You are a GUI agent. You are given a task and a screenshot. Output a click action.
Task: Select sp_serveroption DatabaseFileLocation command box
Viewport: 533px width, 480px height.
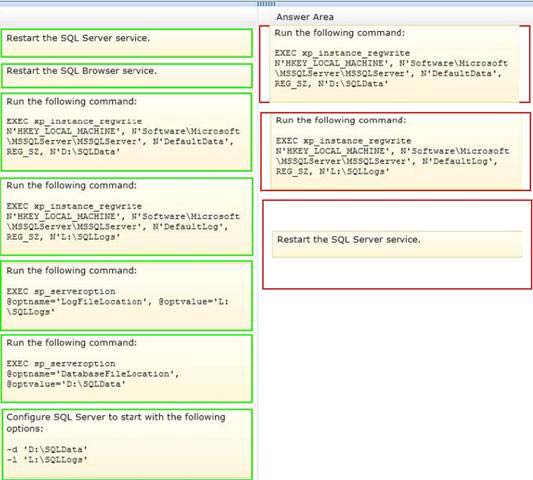[126, 368]
